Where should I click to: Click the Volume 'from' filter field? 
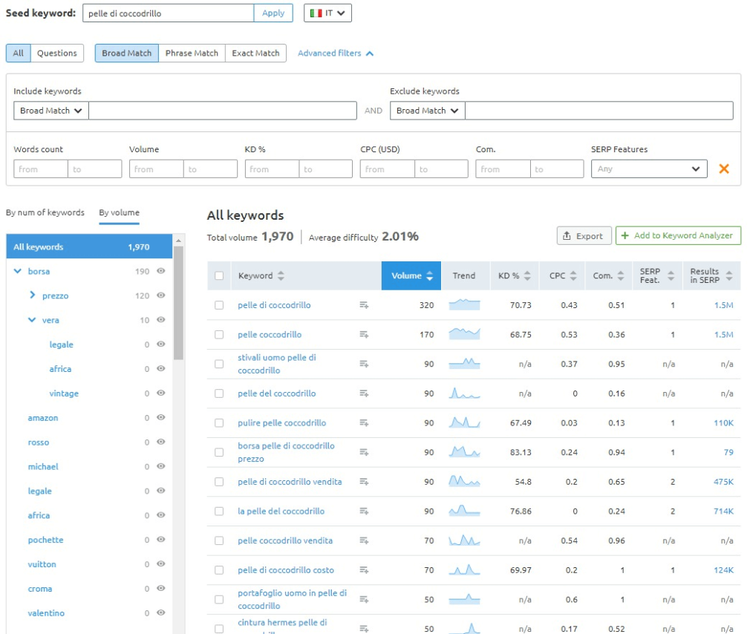156,169
